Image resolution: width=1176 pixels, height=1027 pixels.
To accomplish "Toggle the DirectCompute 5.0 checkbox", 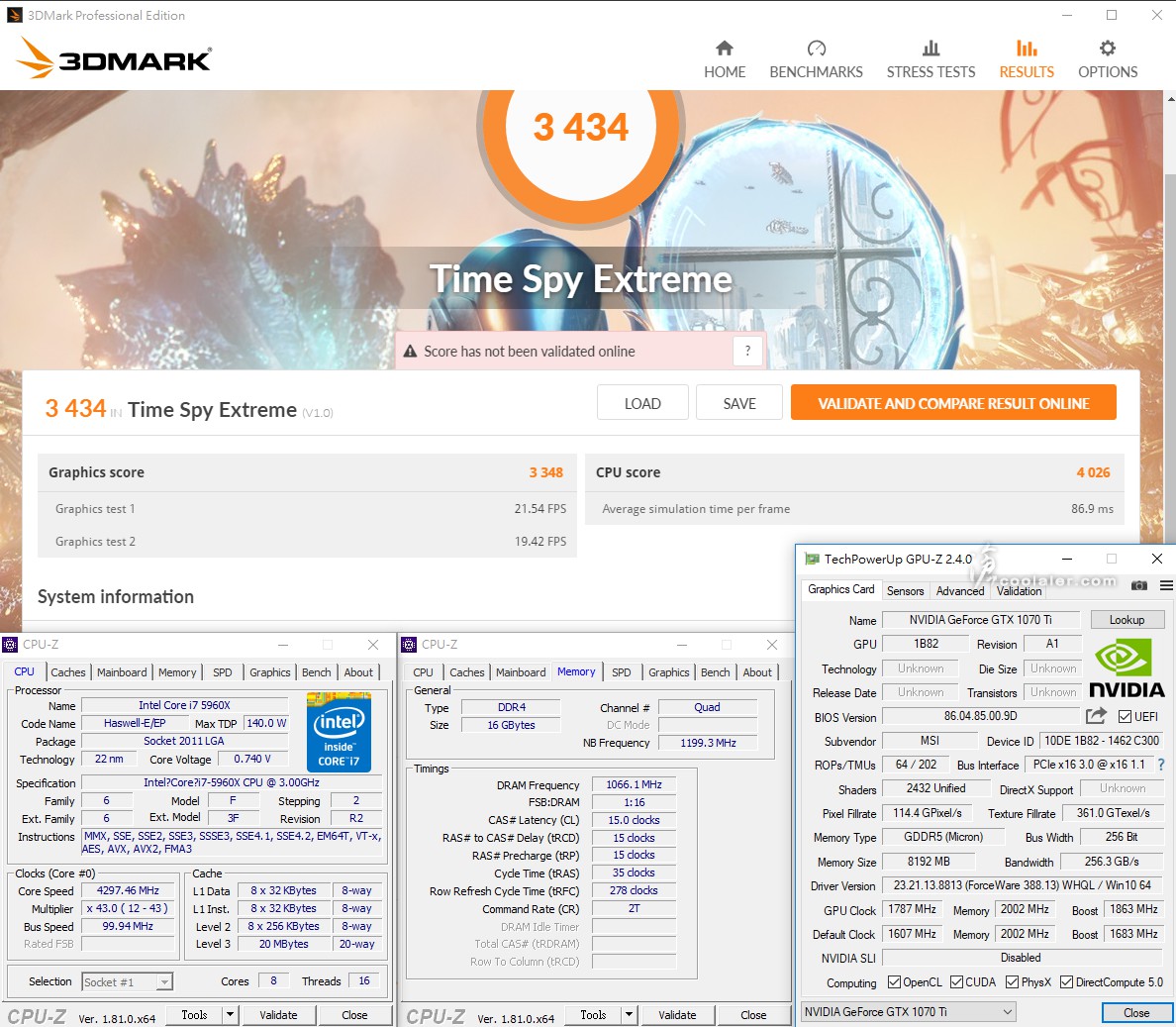I will pos(1066,982).
